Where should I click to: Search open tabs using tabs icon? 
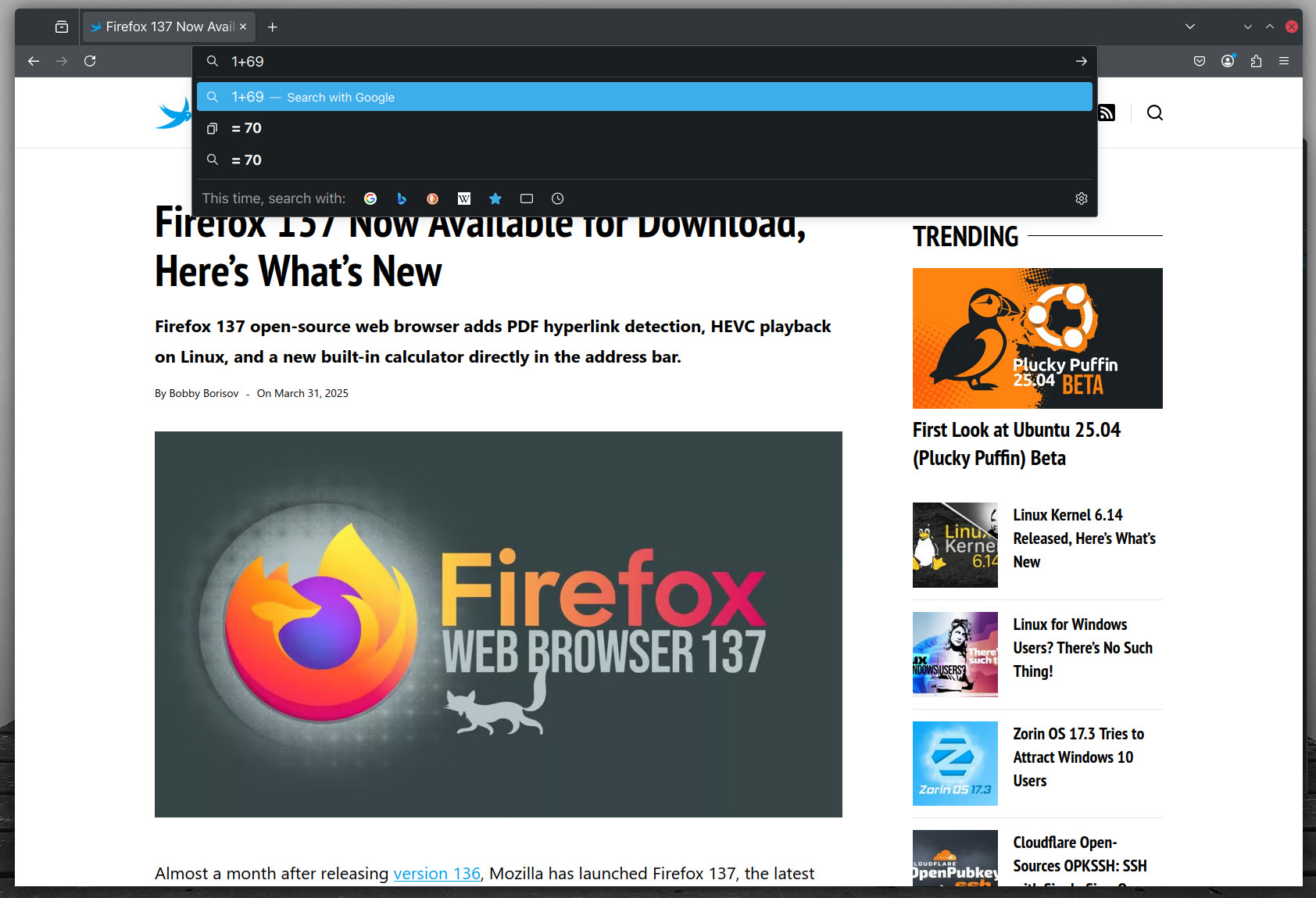point(527,199)
